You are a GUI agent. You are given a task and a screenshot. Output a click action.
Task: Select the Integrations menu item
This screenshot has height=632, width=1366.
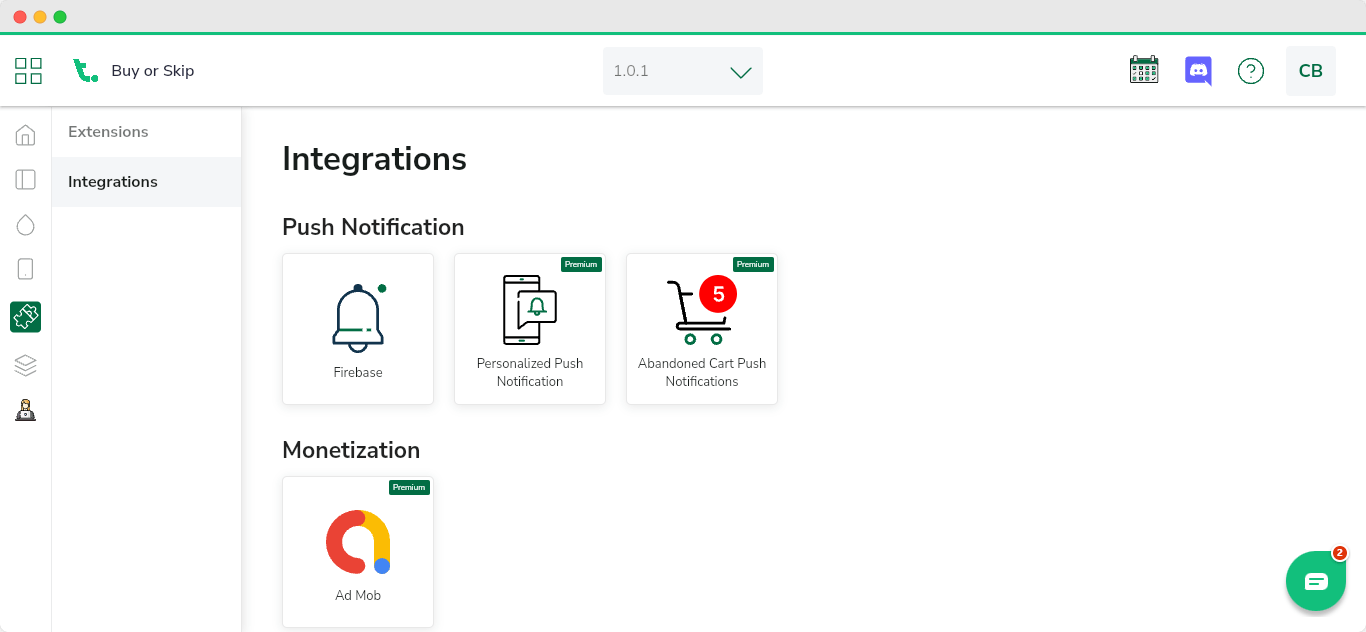click(113, 182)
